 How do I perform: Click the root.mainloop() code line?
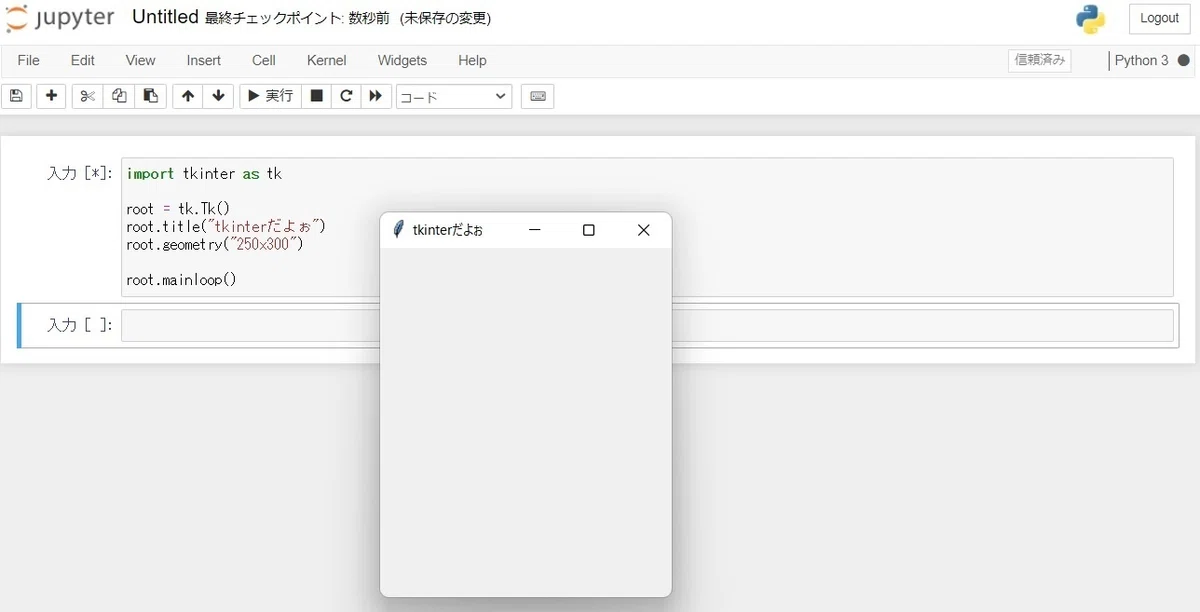[x=181, y=280]
